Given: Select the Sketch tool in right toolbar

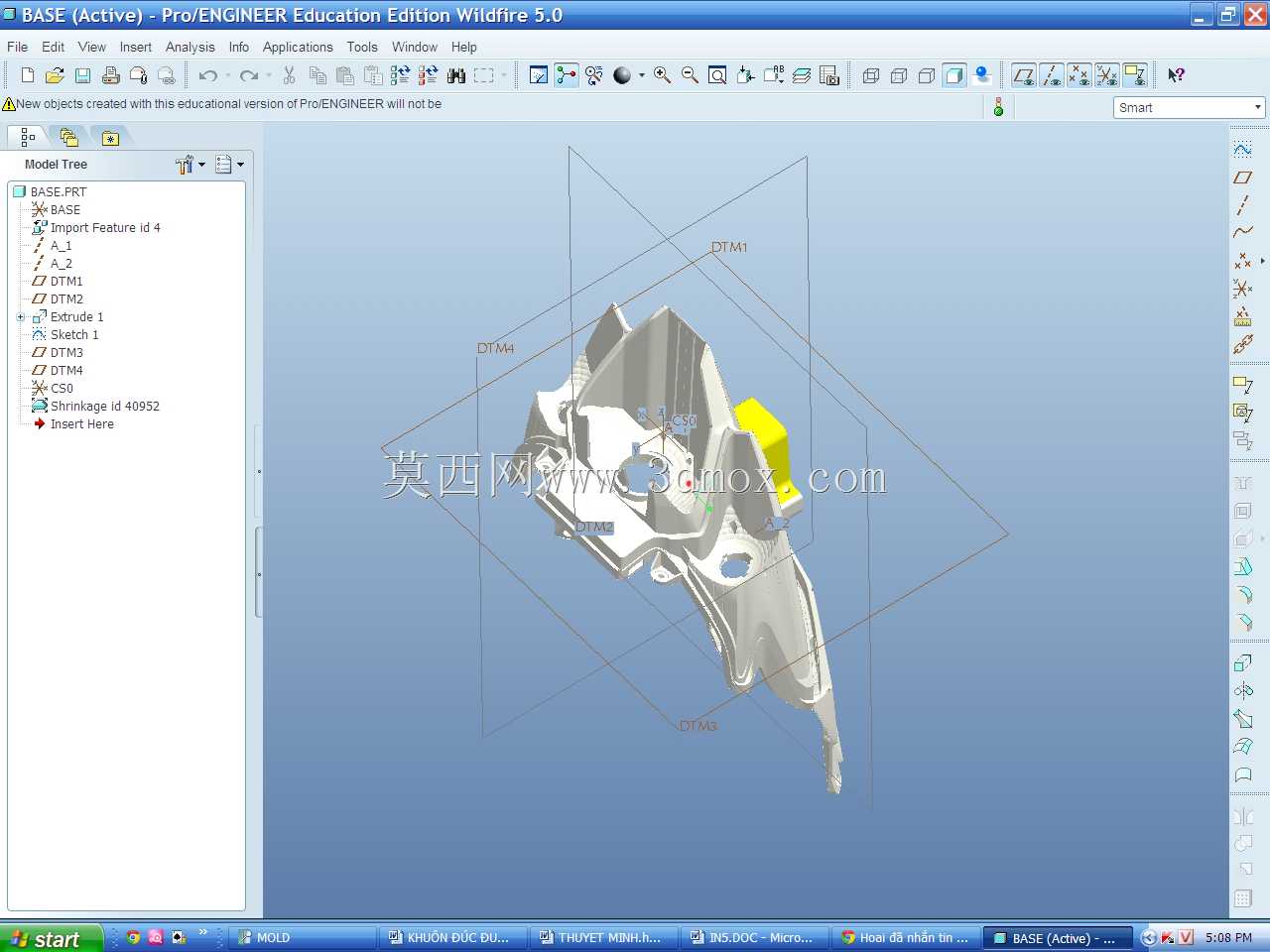Looking at the screenshot, I should point(1242,149).
